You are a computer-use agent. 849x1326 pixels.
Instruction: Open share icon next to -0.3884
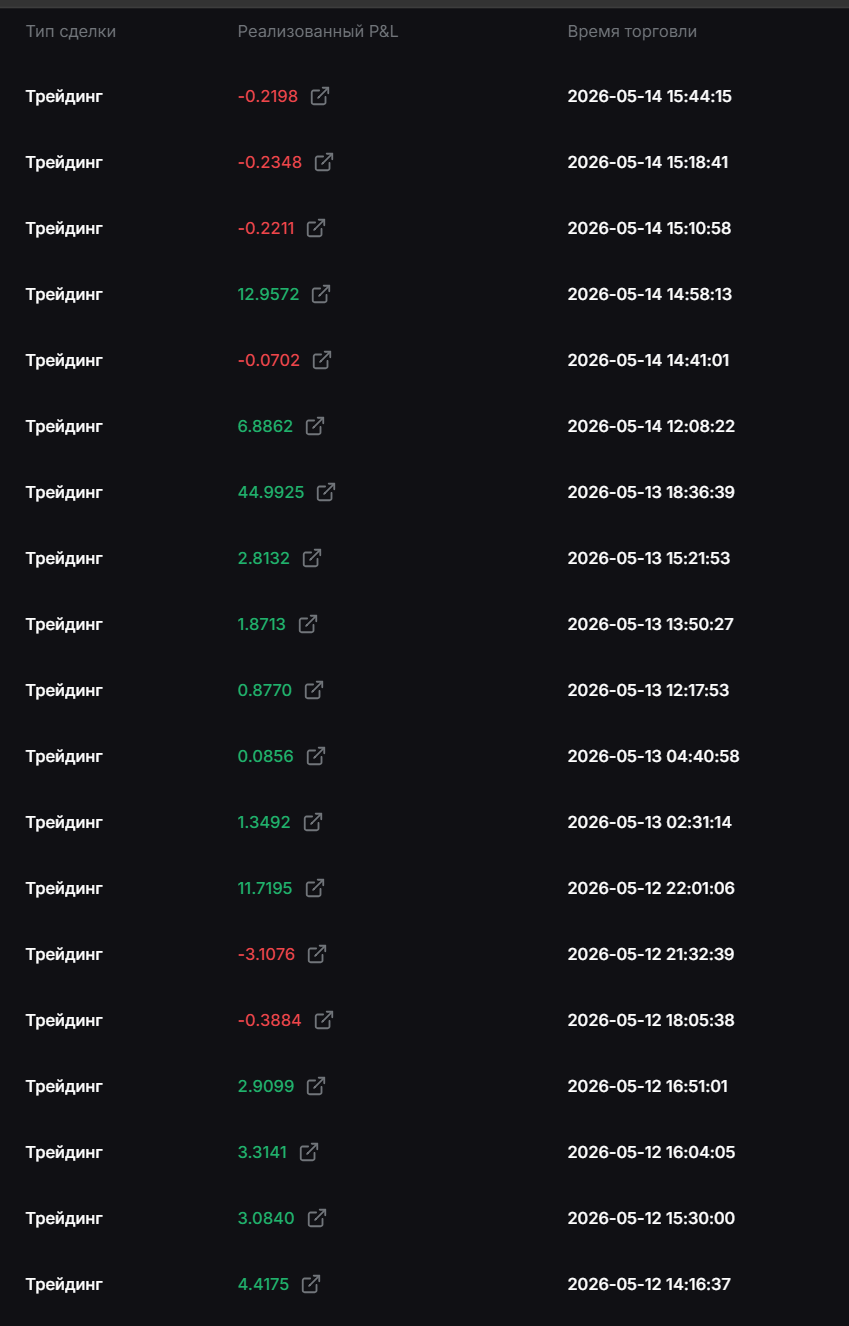tap(324, 1020)
